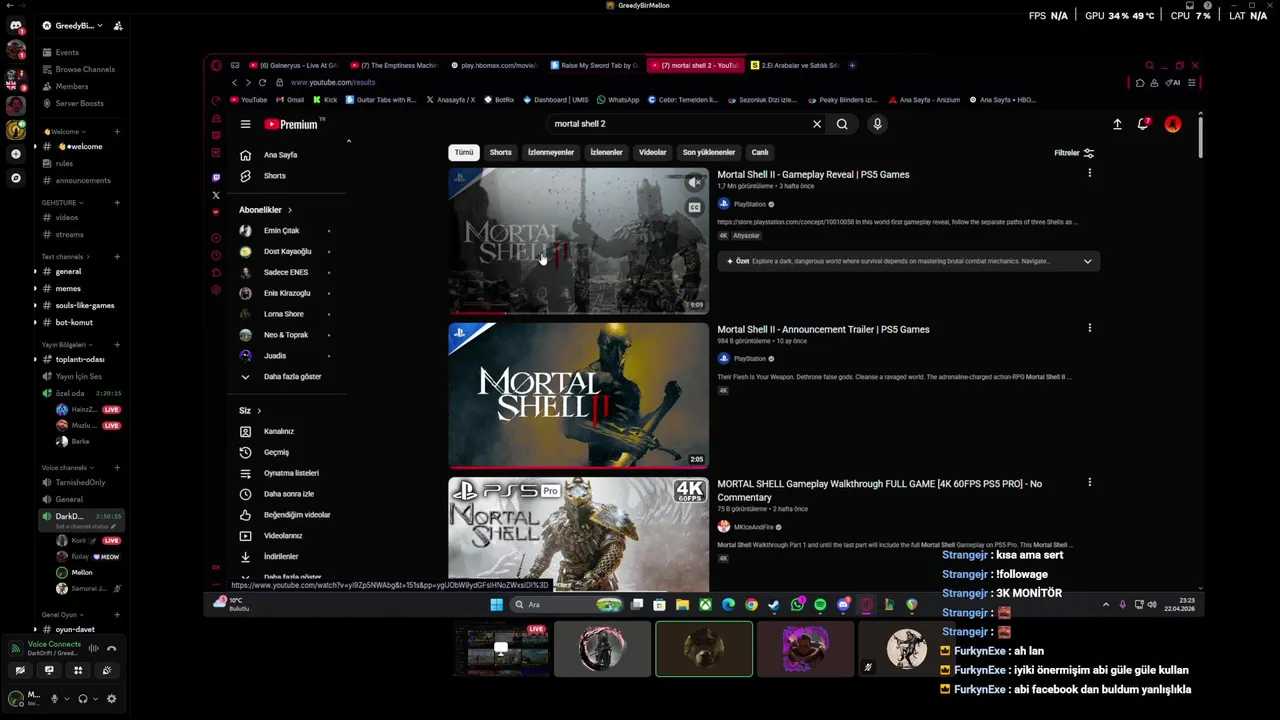Viewport: 1280px width, 720px height.
Task: Clear the search box with the X icon
Action: tap(816, 124)
